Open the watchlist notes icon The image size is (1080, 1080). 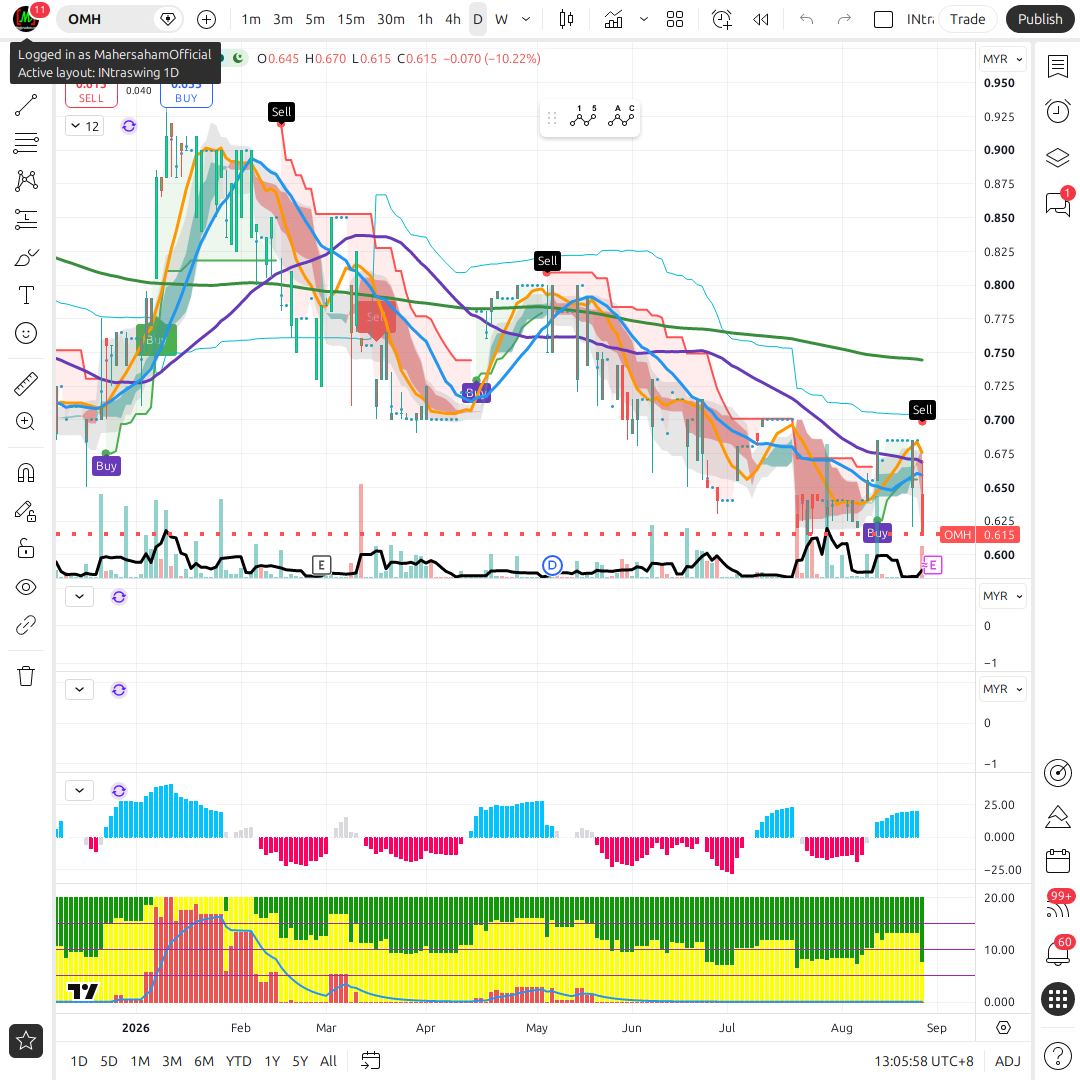pyautogui.click(x=1057, y=67)
